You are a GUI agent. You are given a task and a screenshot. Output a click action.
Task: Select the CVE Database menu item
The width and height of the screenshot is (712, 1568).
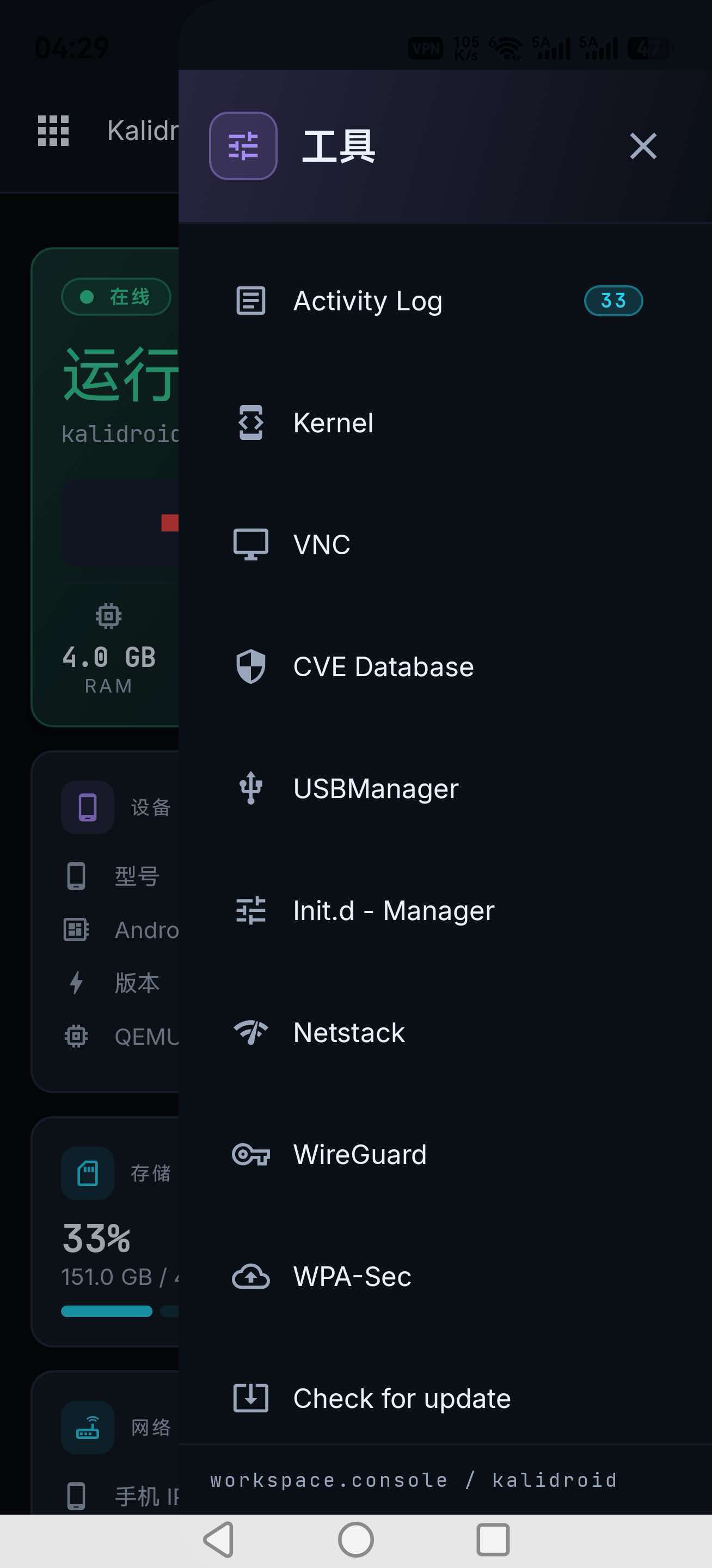pos(445,666)
